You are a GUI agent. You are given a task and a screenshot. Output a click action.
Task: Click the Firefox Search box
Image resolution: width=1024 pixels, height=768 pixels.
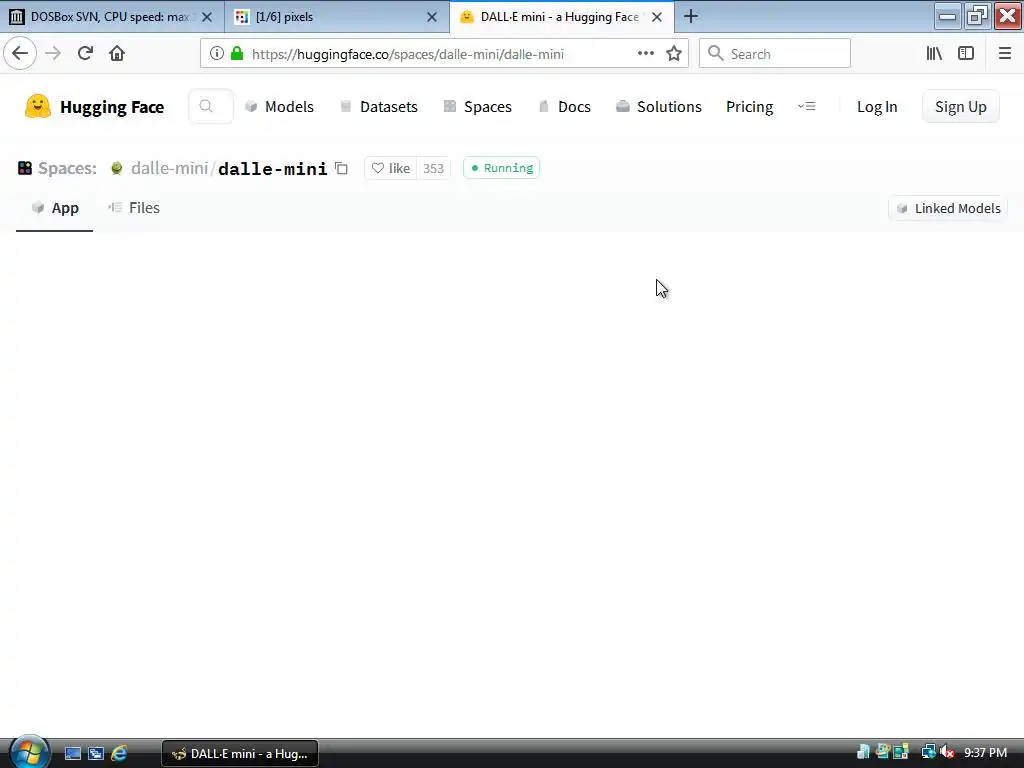(775, 54)
